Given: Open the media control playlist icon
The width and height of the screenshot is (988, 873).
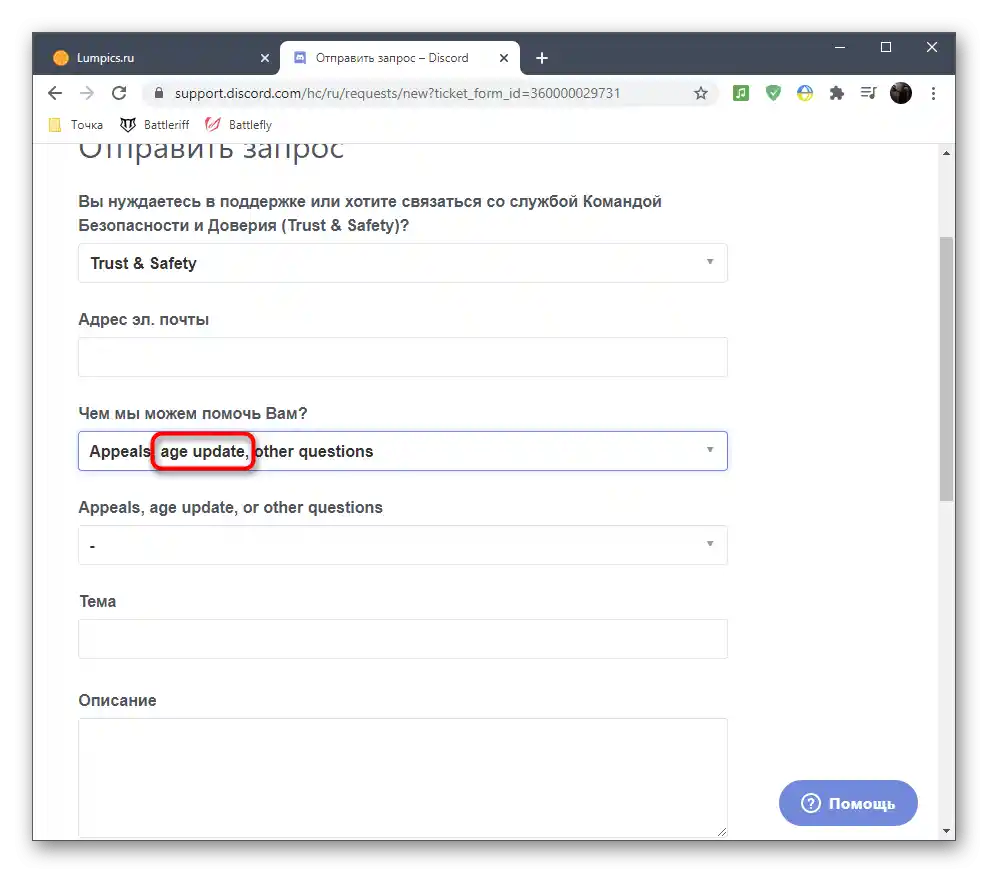Looking at the screenshot, I should click(x=869, y=93).
